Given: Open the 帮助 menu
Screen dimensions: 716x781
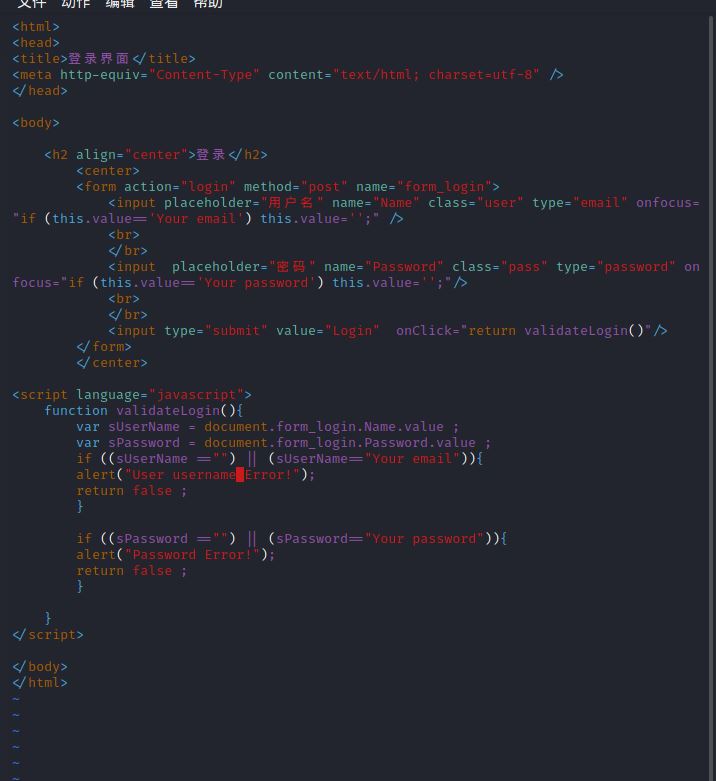Looking at the screenshot, I should point(208,3).
